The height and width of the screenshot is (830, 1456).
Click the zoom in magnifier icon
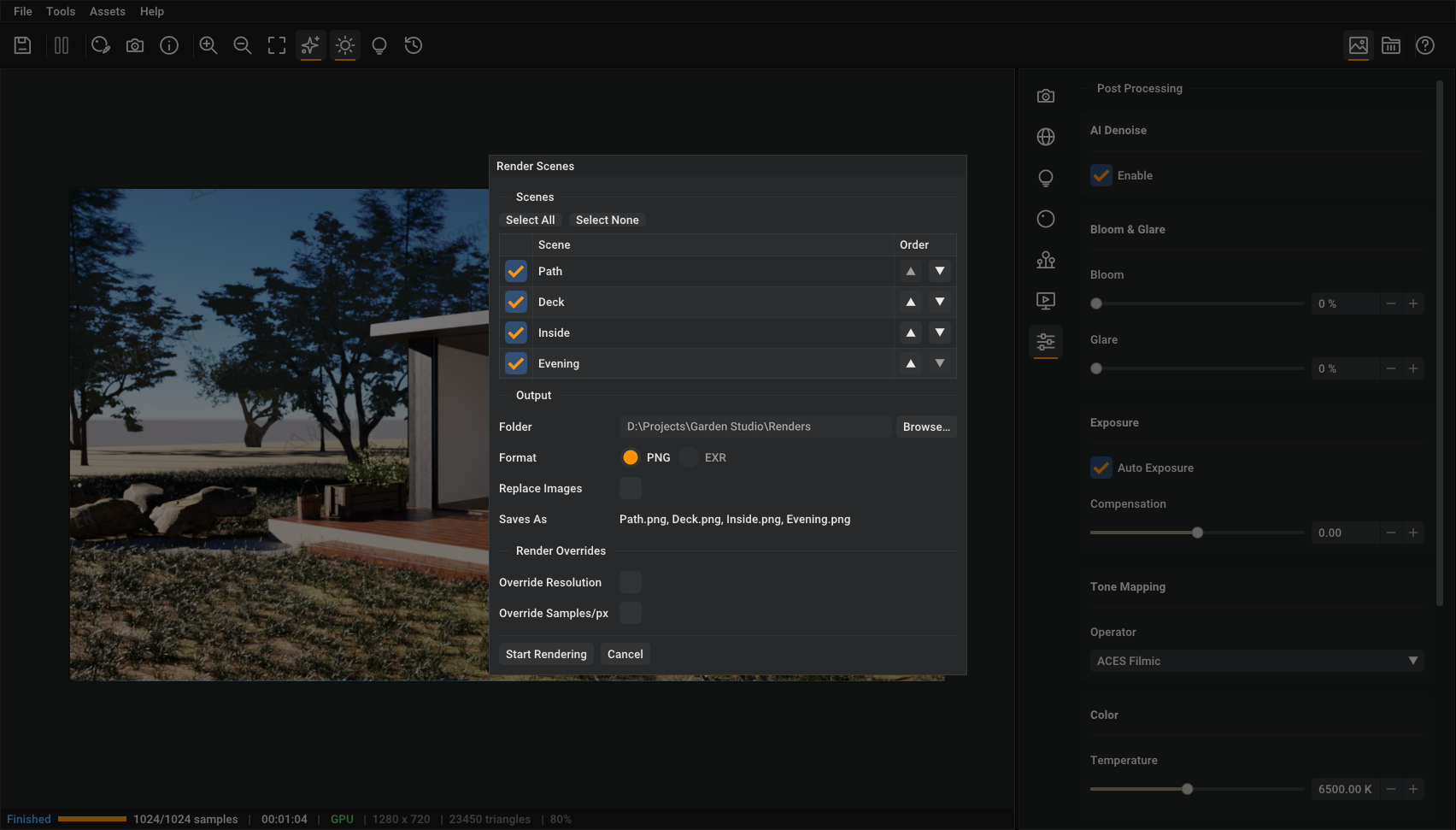[208, 45]
